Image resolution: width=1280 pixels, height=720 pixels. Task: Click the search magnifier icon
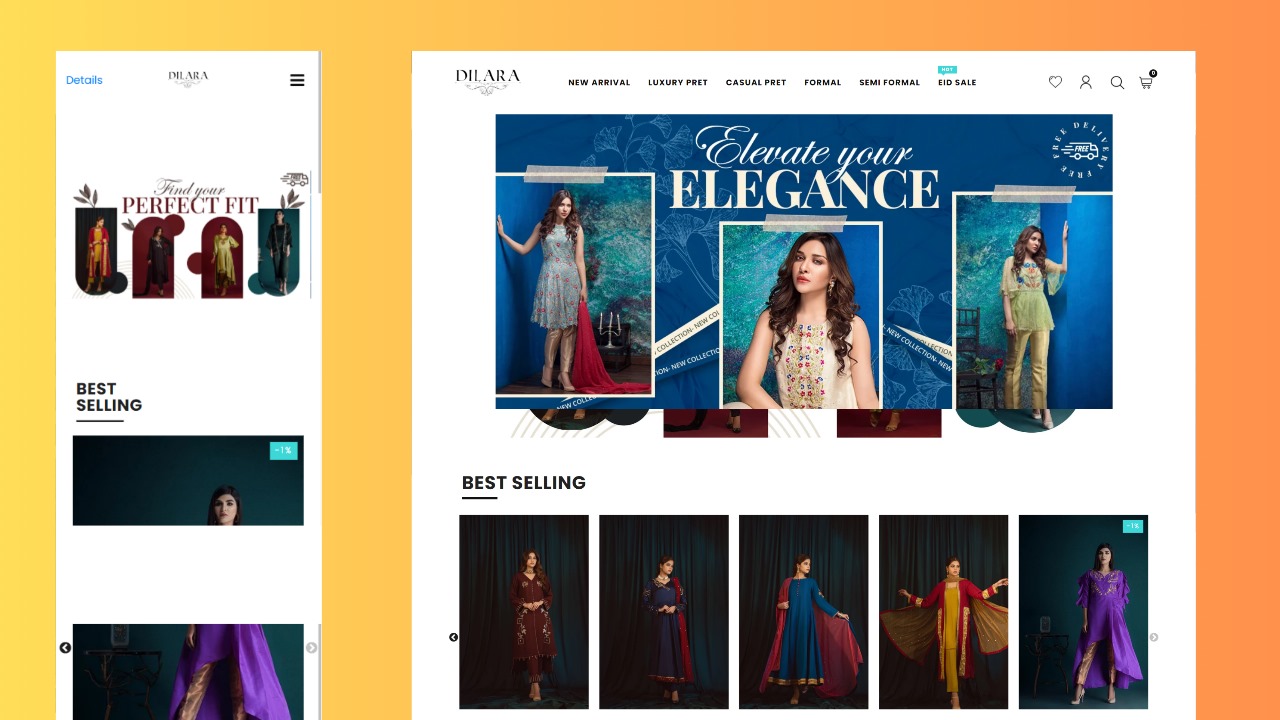click(1117, 82)
